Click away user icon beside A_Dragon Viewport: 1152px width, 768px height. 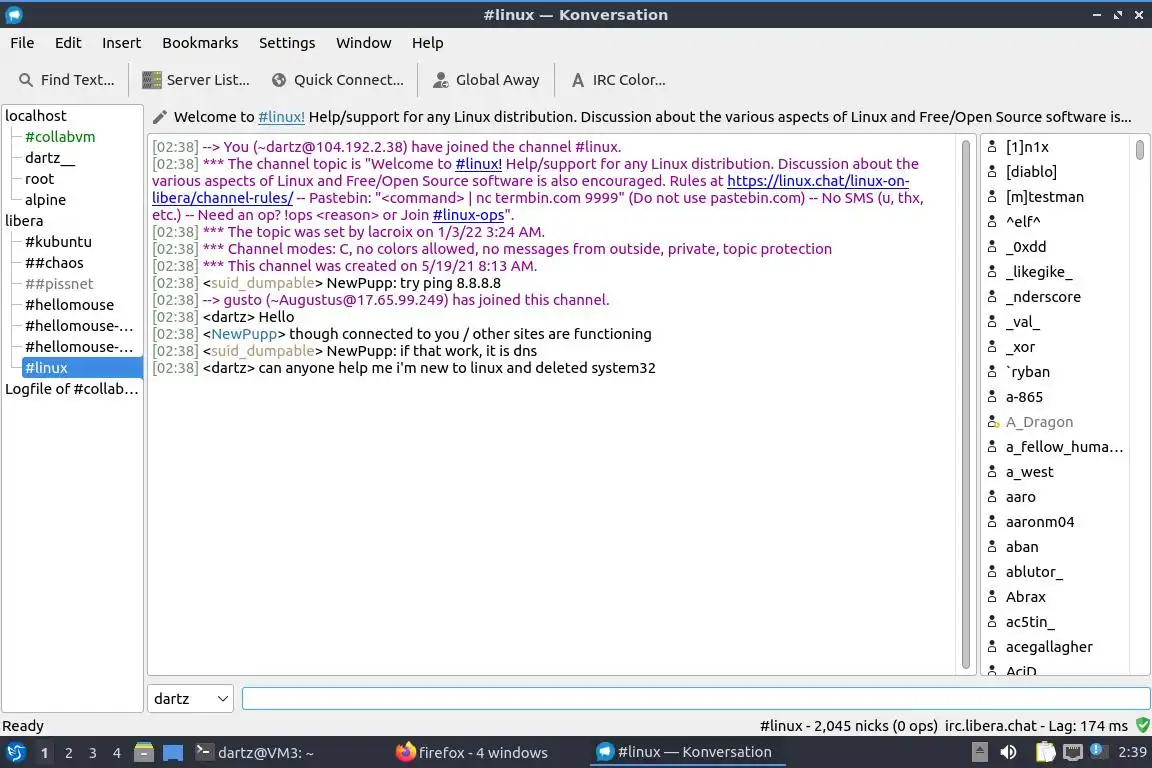993,422
